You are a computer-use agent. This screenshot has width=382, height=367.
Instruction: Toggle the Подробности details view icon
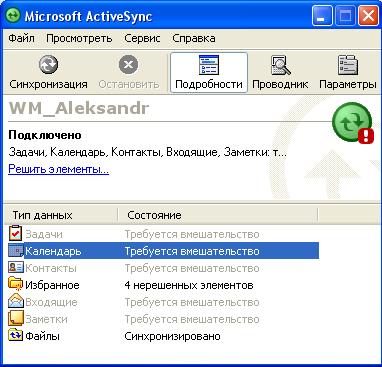[x=209, y=65]
